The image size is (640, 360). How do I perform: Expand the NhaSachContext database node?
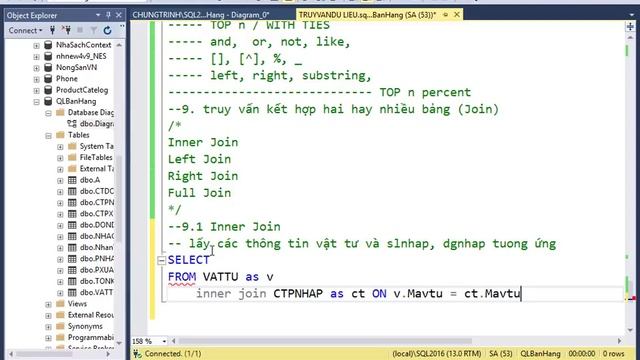coord(36,45)
